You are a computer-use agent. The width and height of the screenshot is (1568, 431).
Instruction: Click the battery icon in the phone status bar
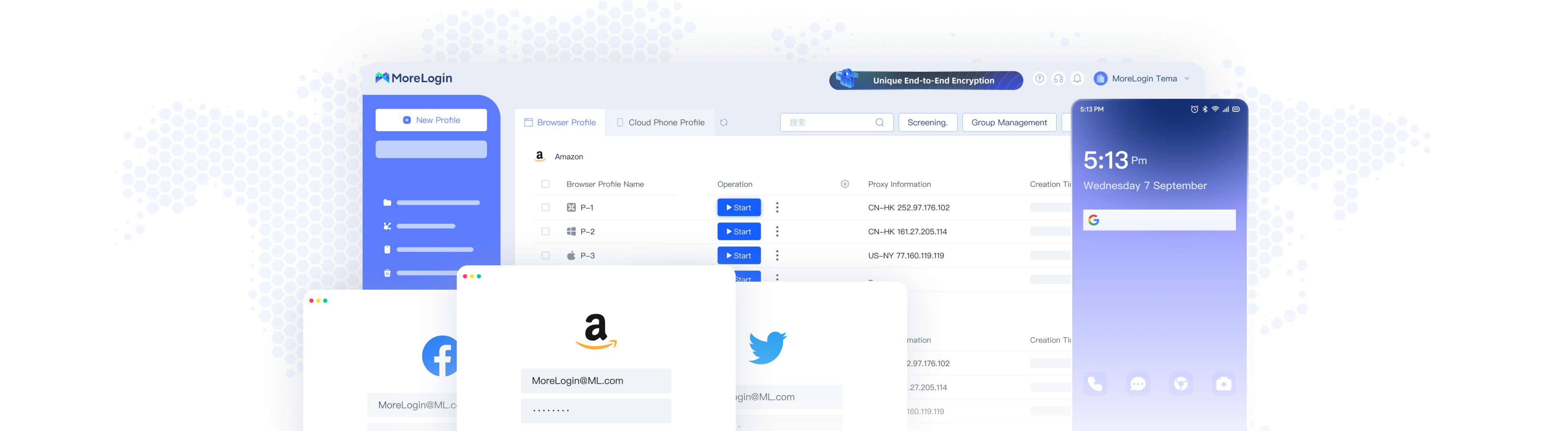[x=1236, y=109]
